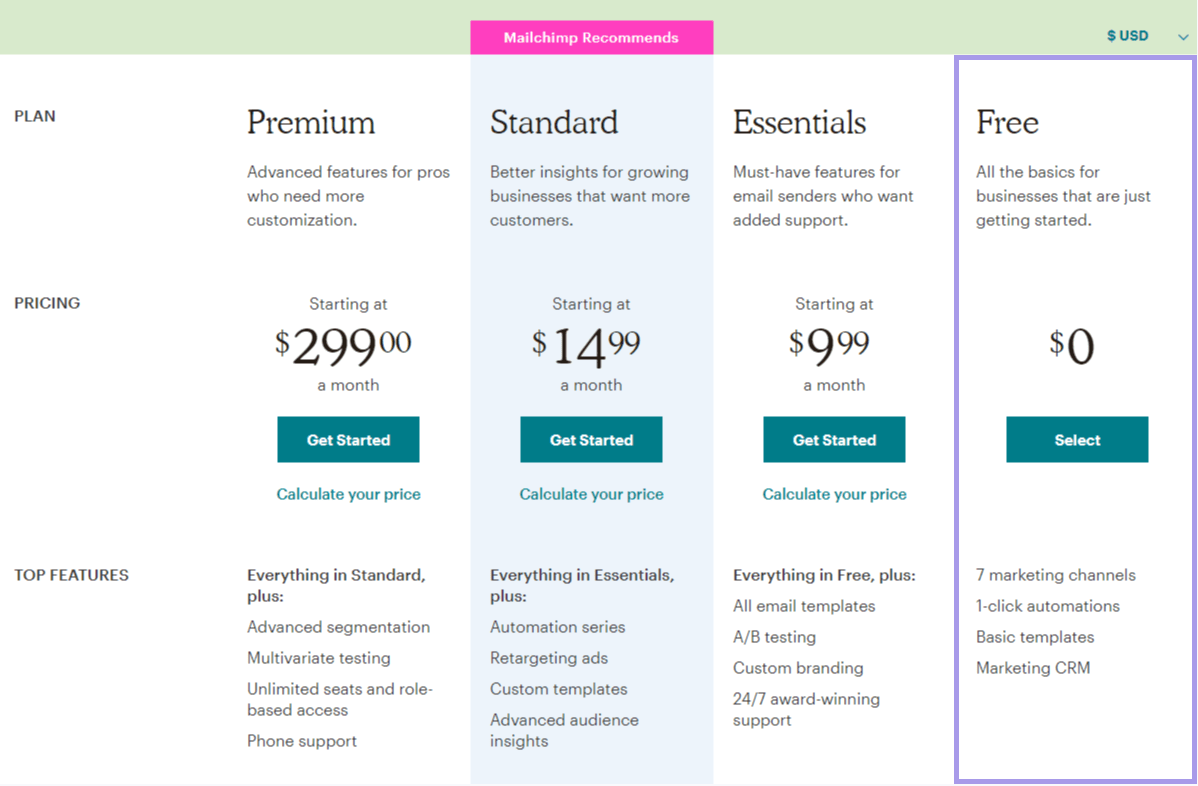1198x786 pixels.
Task: Click the Free plan heading
Action: (x=1007, y=122)
